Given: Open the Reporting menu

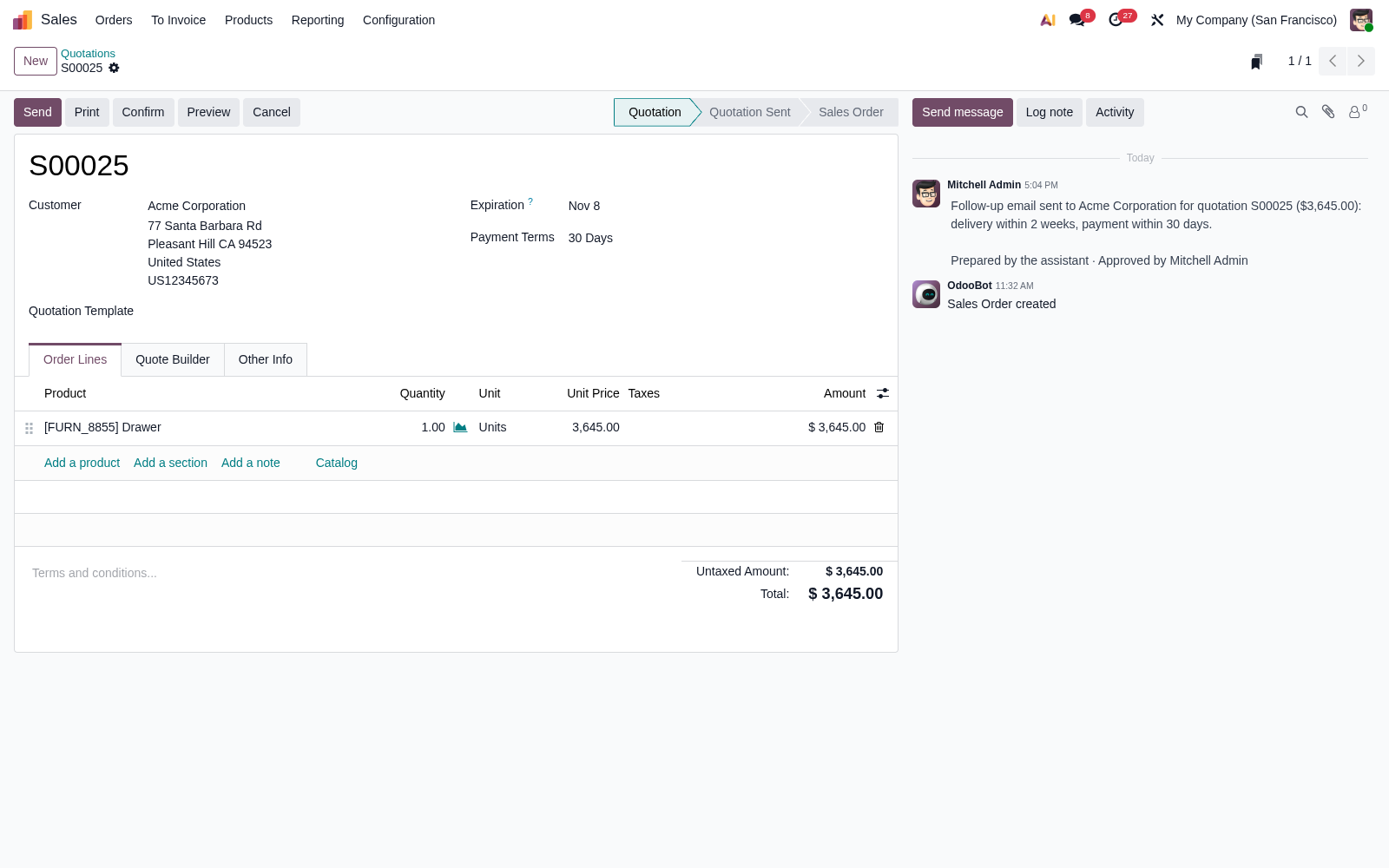Looking at the screenshot, I should (x=318, y=20).
